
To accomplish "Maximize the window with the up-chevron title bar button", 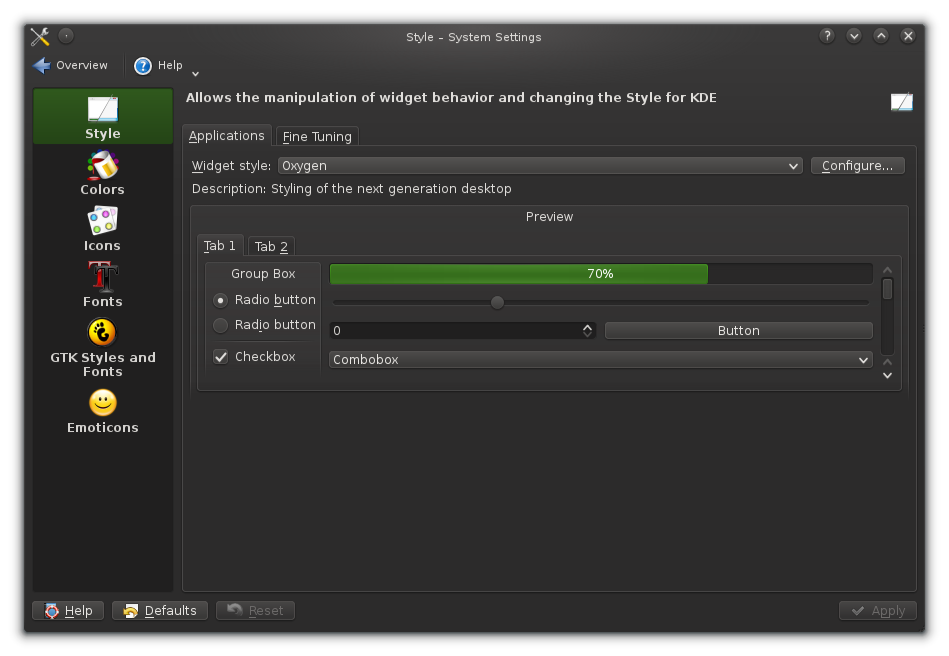I will click(881, 36).
